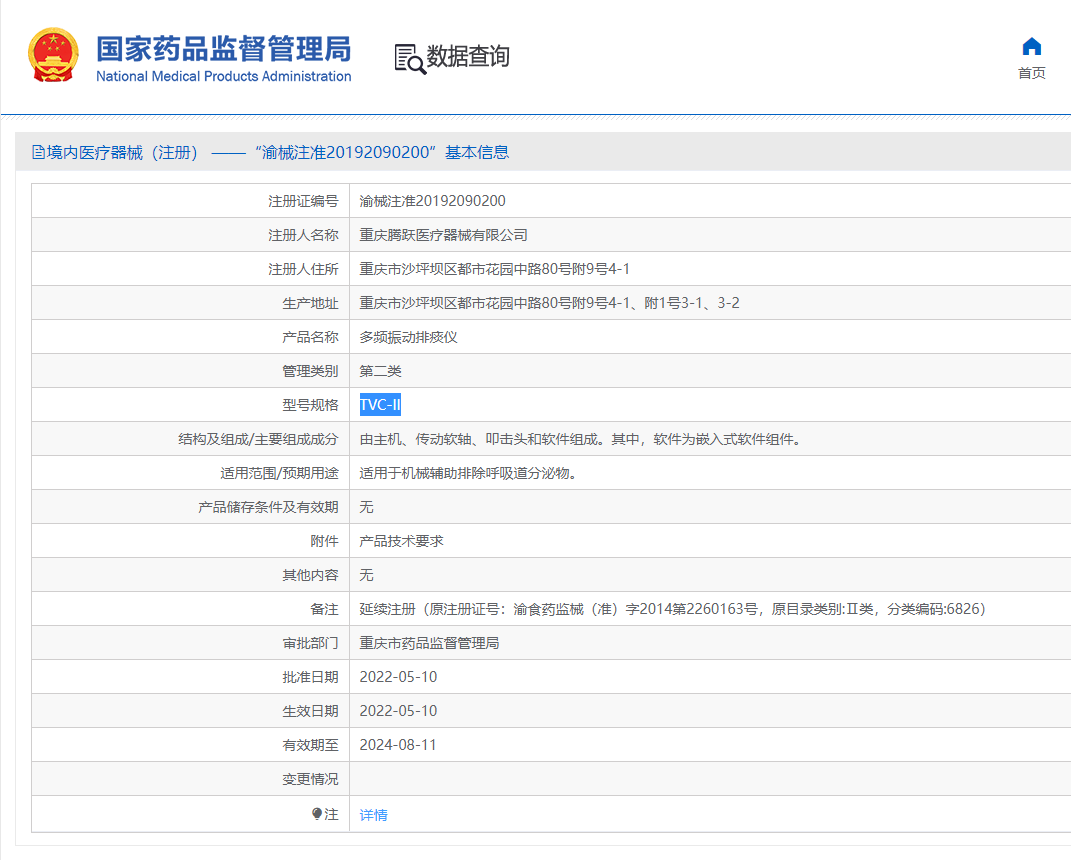Click the 型号规格 row label

coord(310,405)
